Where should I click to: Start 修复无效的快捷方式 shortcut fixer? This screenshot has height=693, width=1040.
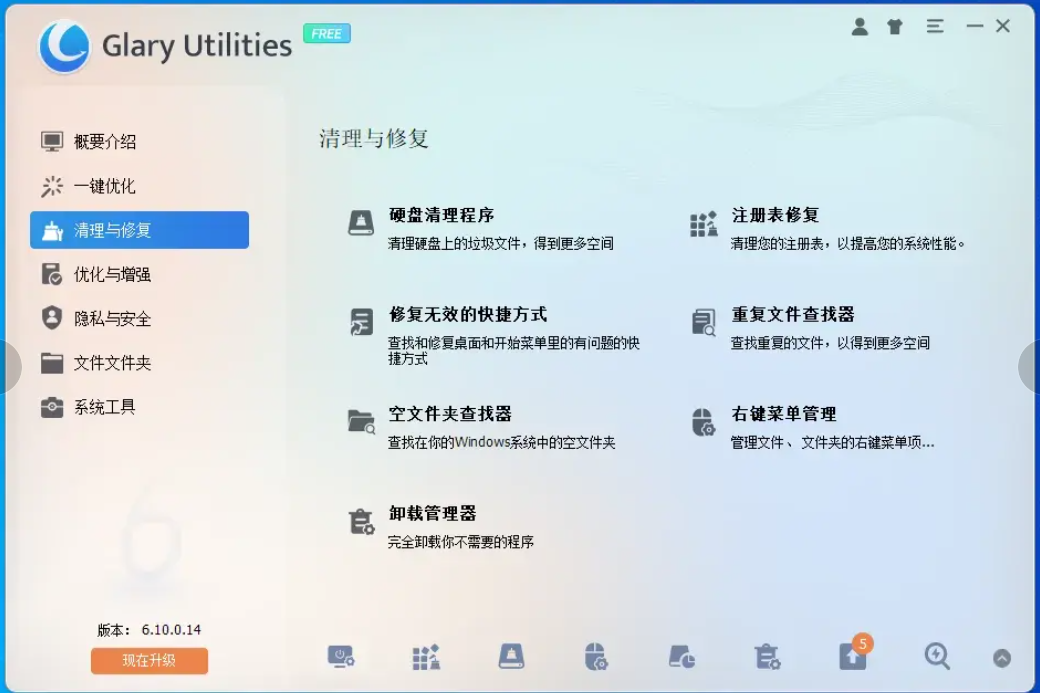468,314
